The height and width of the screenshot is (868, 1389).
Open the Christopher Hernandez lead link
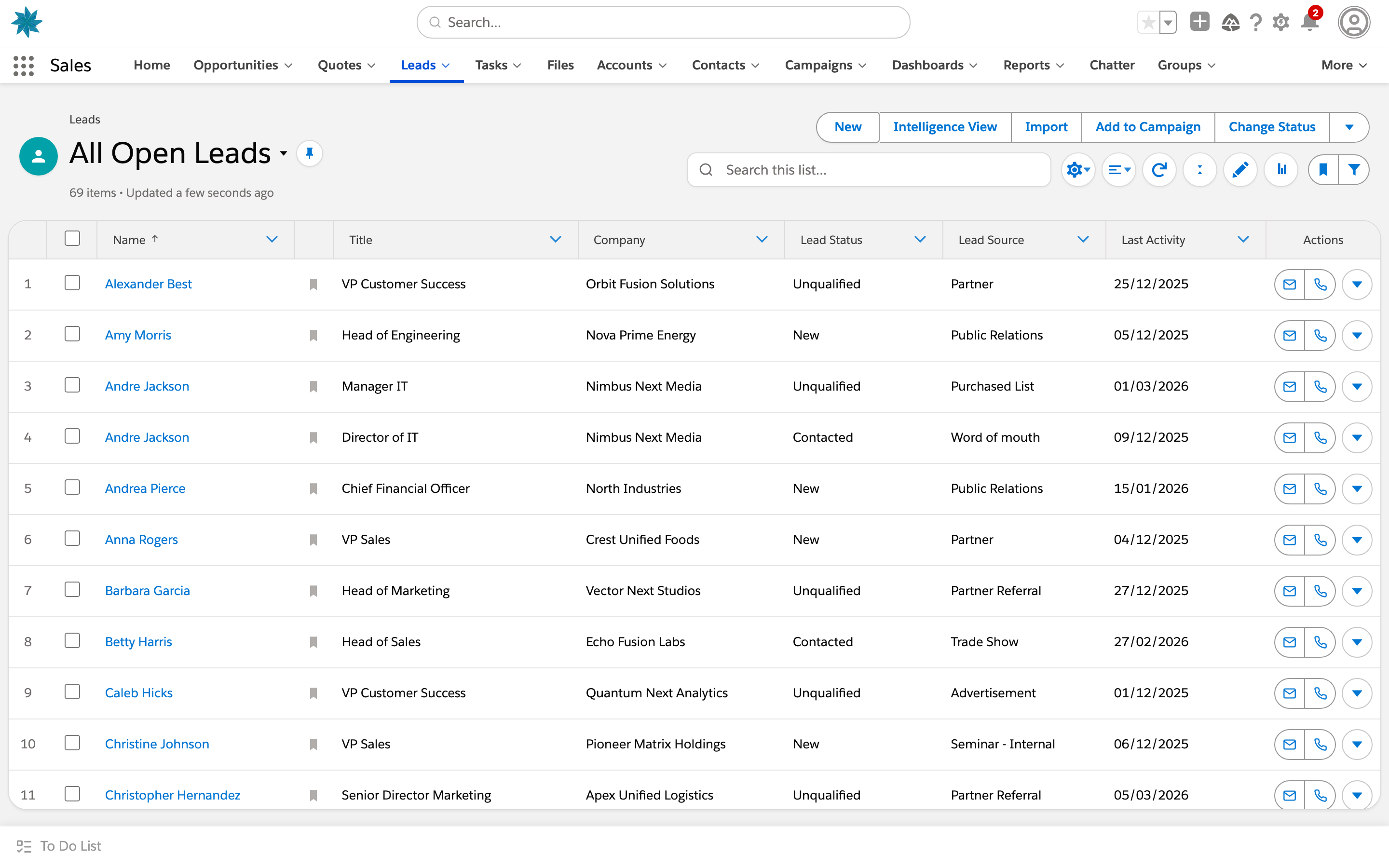[173, 795]
